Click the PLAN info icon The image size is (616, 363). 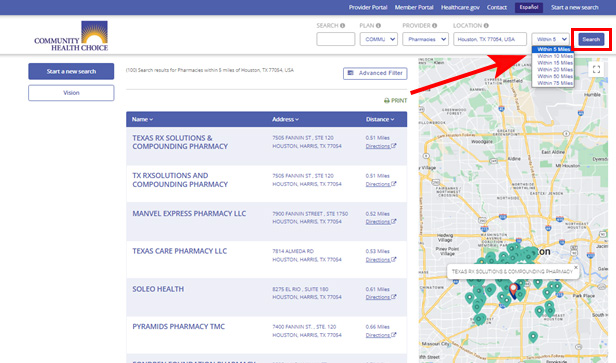378,26
